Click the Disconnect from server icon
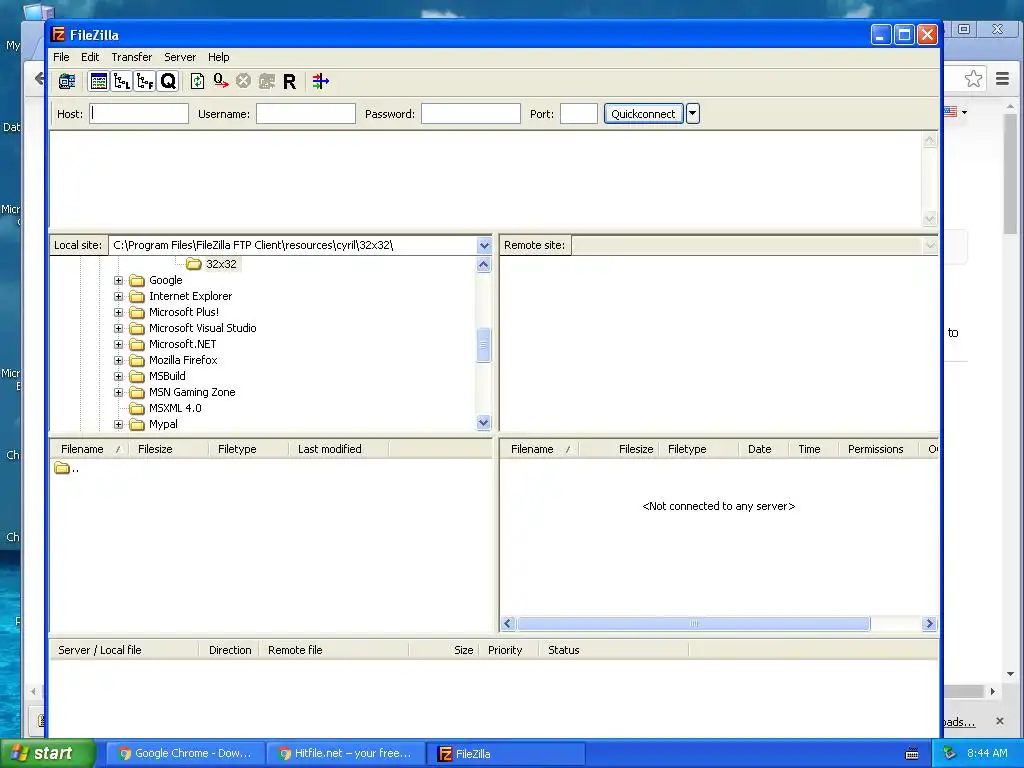Image resolution: width=1024 pixels, height=768 pixels. pyautogui.click(x=266, y=81)
